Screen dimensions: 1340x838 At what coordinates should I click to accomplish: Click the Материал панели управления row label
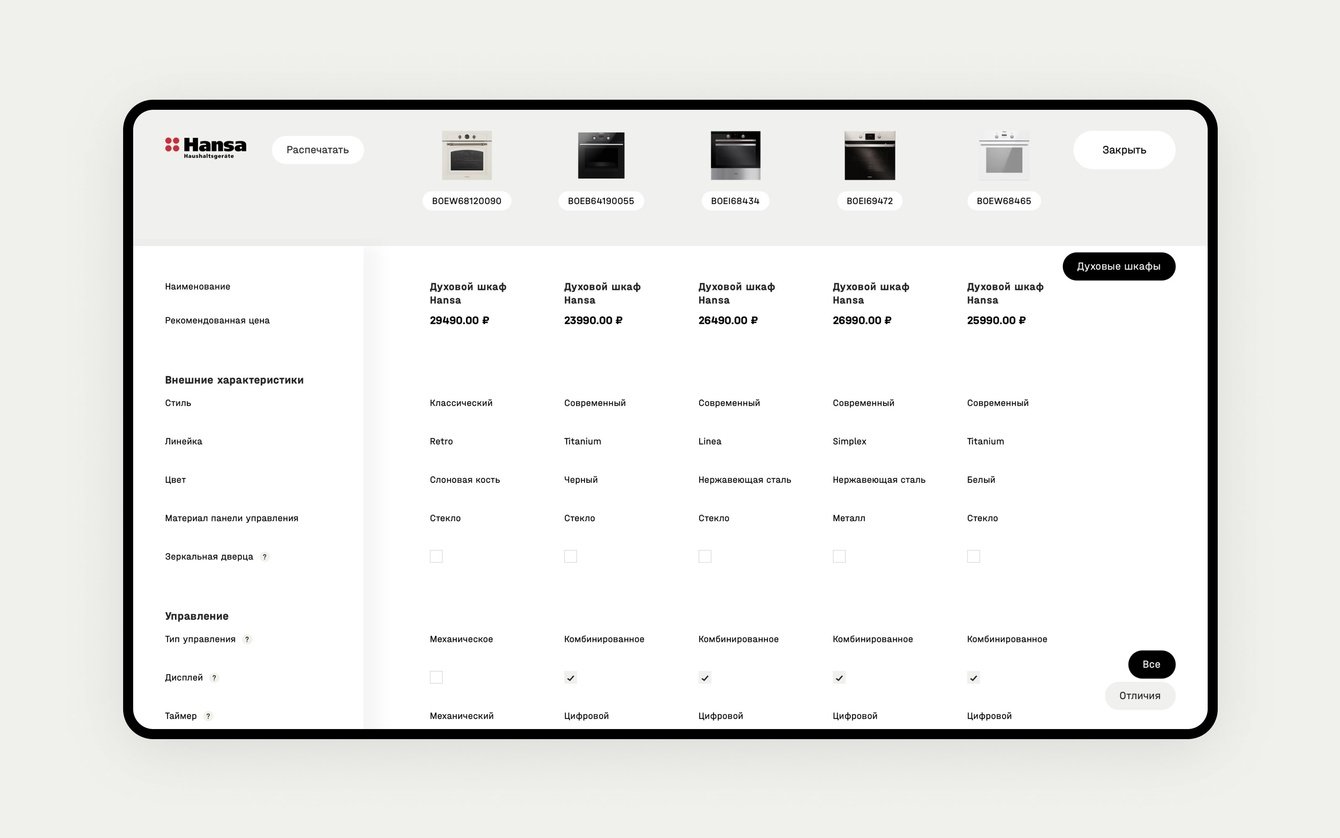(x=232, y=519)
